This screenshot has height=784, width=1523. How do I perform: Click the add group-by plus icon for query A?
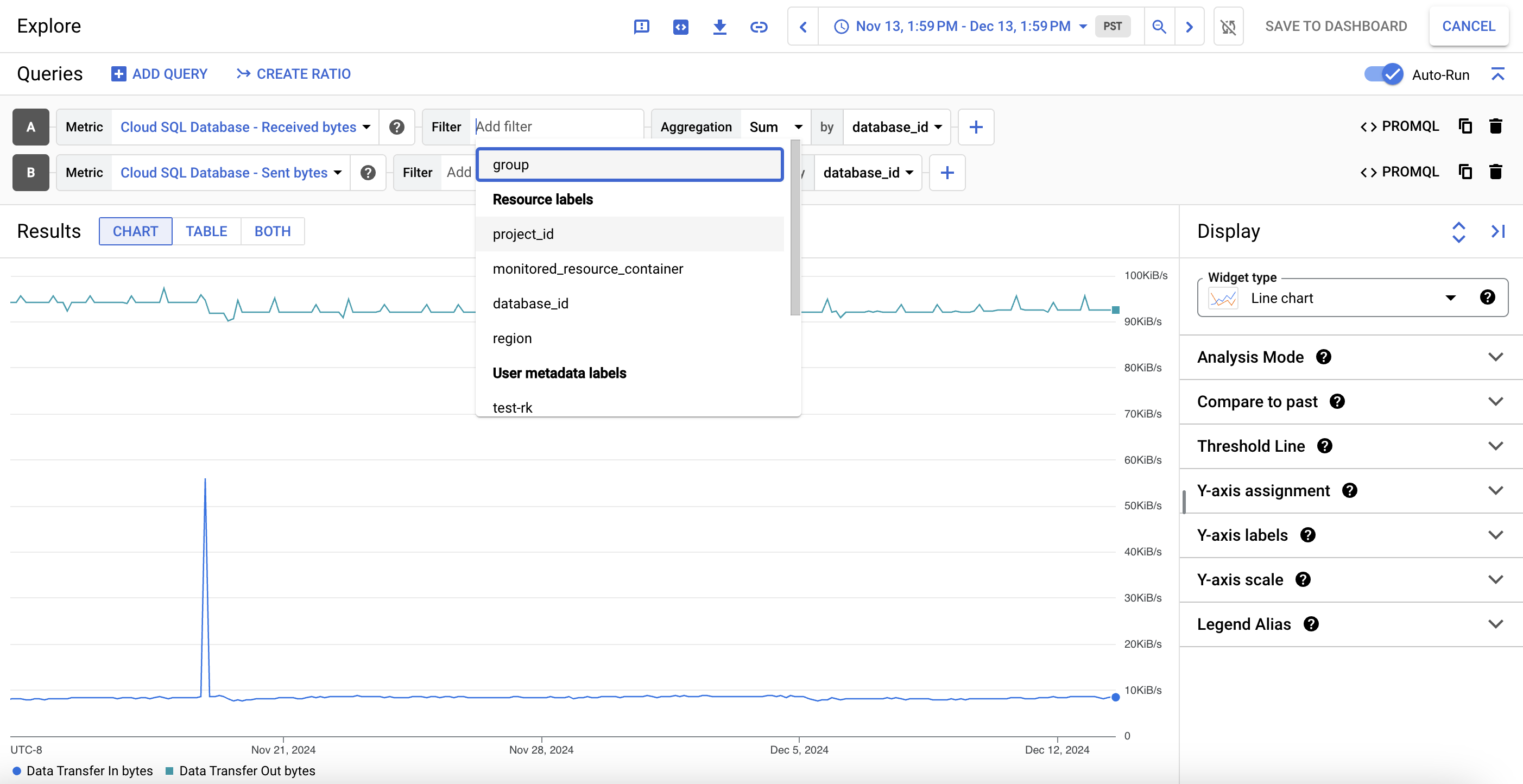point(974,127)
